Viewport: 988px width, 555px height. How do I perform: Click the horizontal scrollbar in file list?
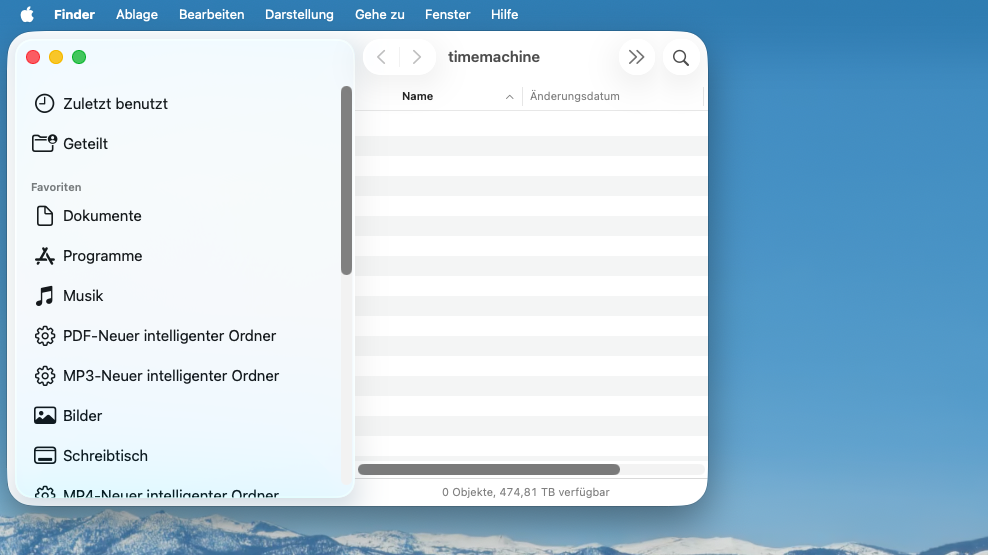[489, 469]
